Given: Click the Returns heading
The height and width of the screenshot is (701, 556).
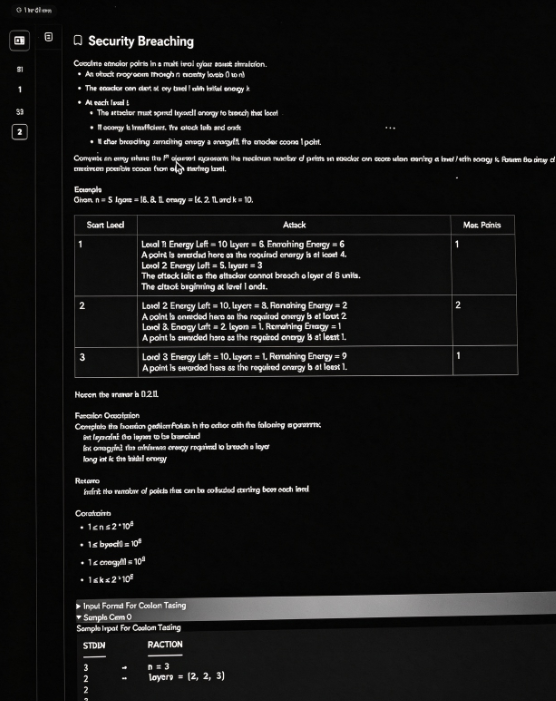Looking at the screenshot, I should 87,481.
